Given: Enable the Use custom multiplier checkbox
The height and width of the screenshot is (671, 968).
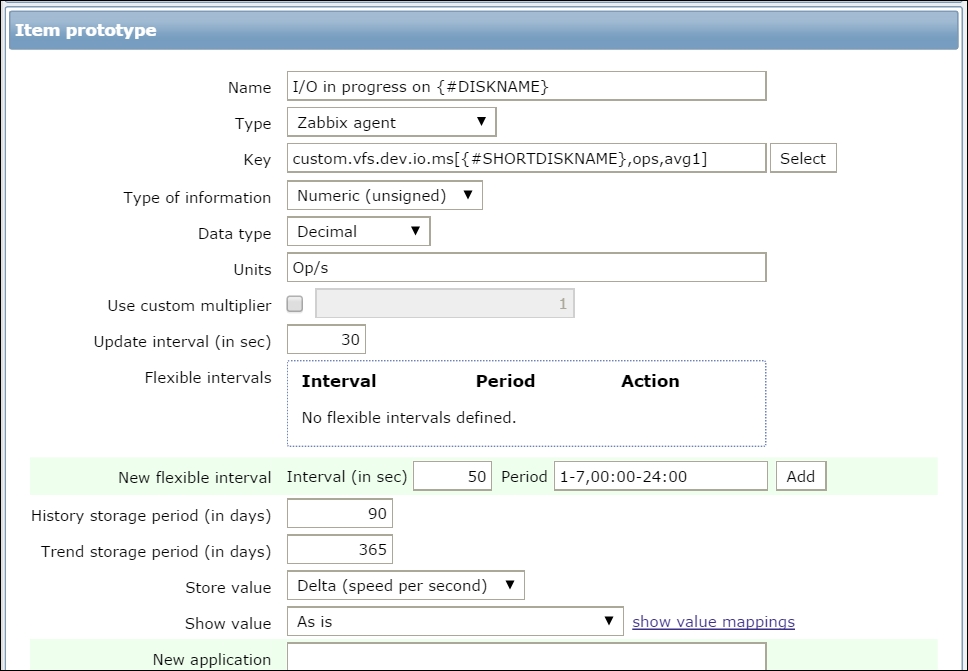Looking at the screenshot, I should (x=295, y=304).
